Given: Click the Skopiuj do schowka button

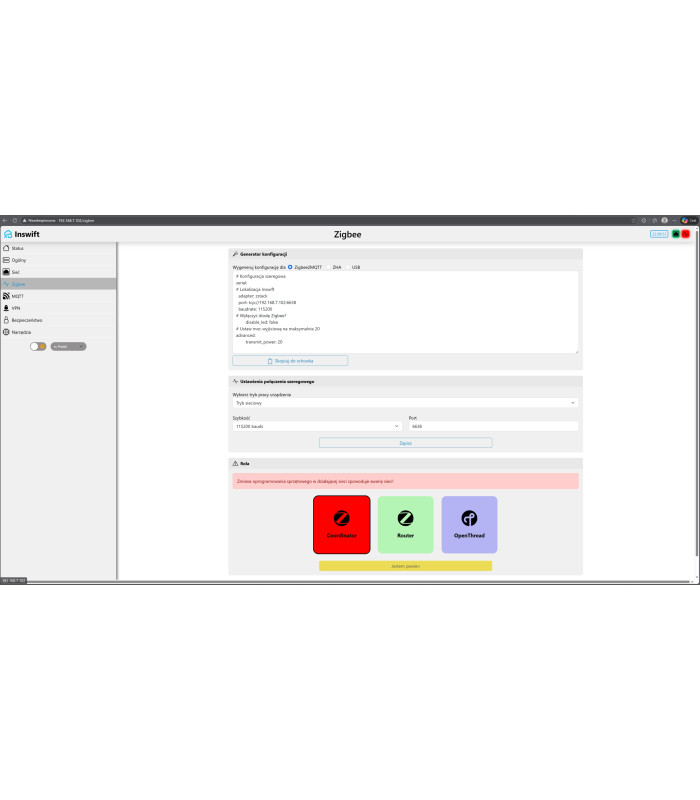Looking at the screenshot, I should point(290,360).
